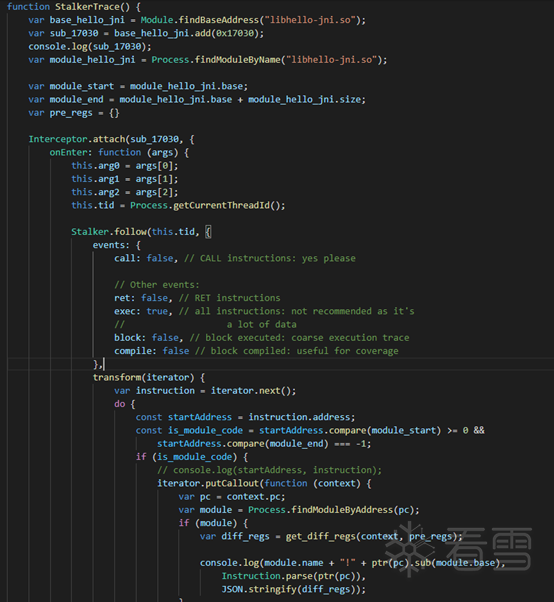Click the do { keyword line
This screenshot has width=554, height=602.
[124, 404]
